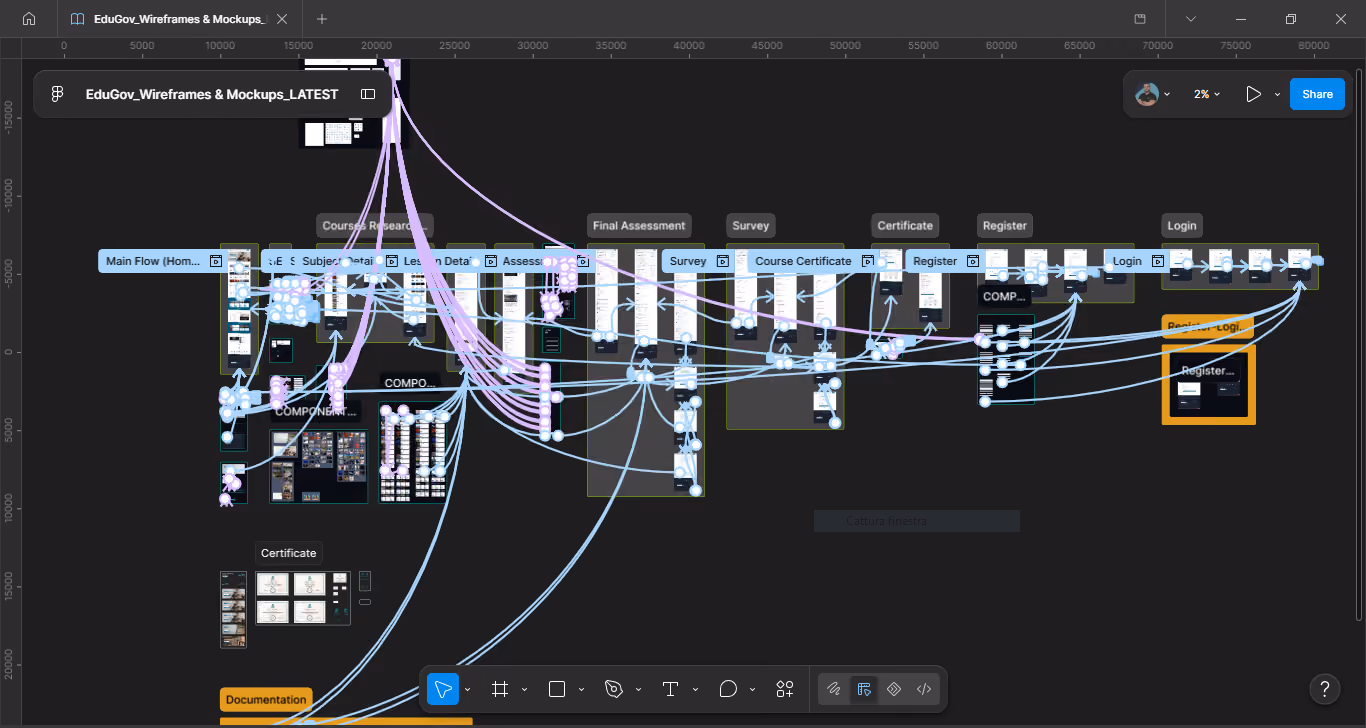Open presentation options chevron beside Play
The width and height of the screenshot is (1366, 728).
point(1277,95)
